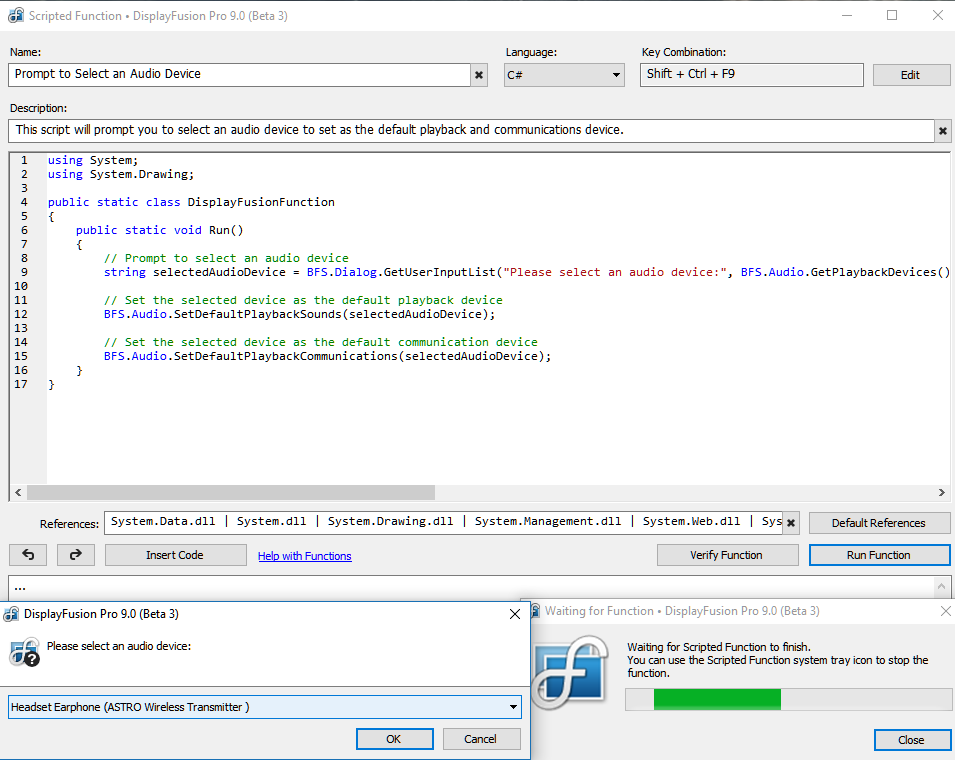Open the Language C# dropdown
This screenshot has width=955, height=760.
coord(564,75)
